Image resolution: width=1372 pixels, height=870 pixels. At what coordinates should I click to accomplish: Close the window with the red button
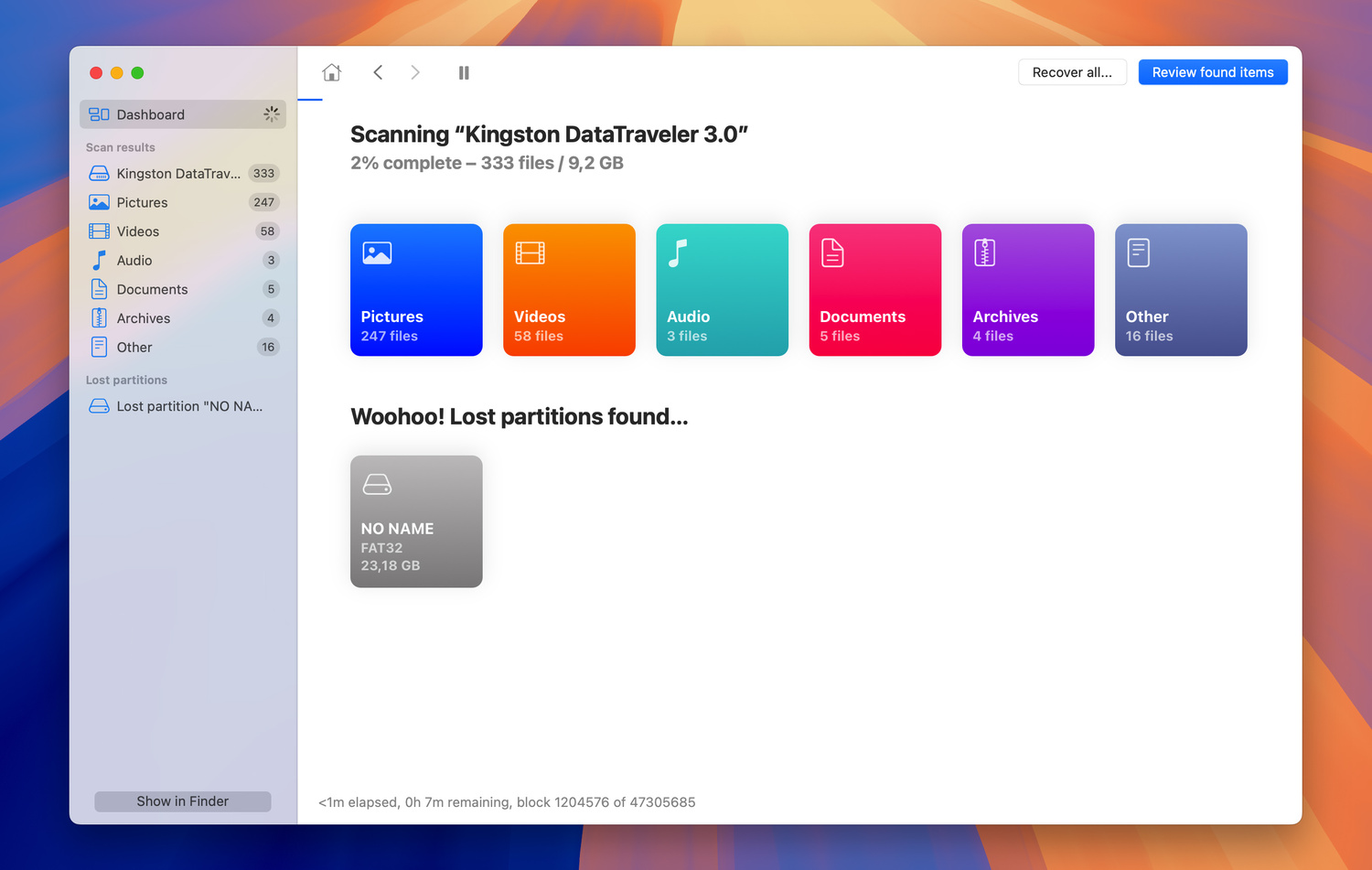96,73
